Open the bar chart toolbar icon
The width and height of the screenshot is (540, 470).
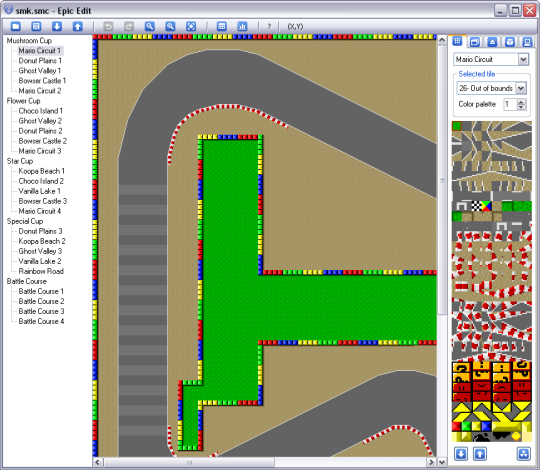point(242,26)
